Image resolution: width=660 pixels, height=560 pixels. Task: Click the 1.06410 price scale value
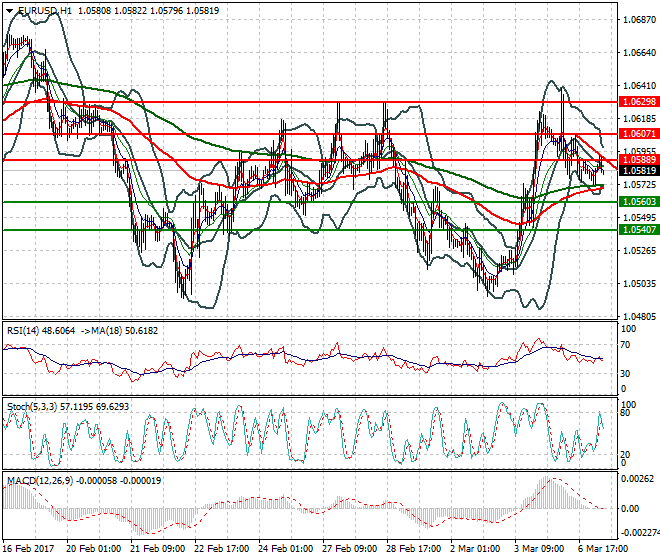point(639,86)
